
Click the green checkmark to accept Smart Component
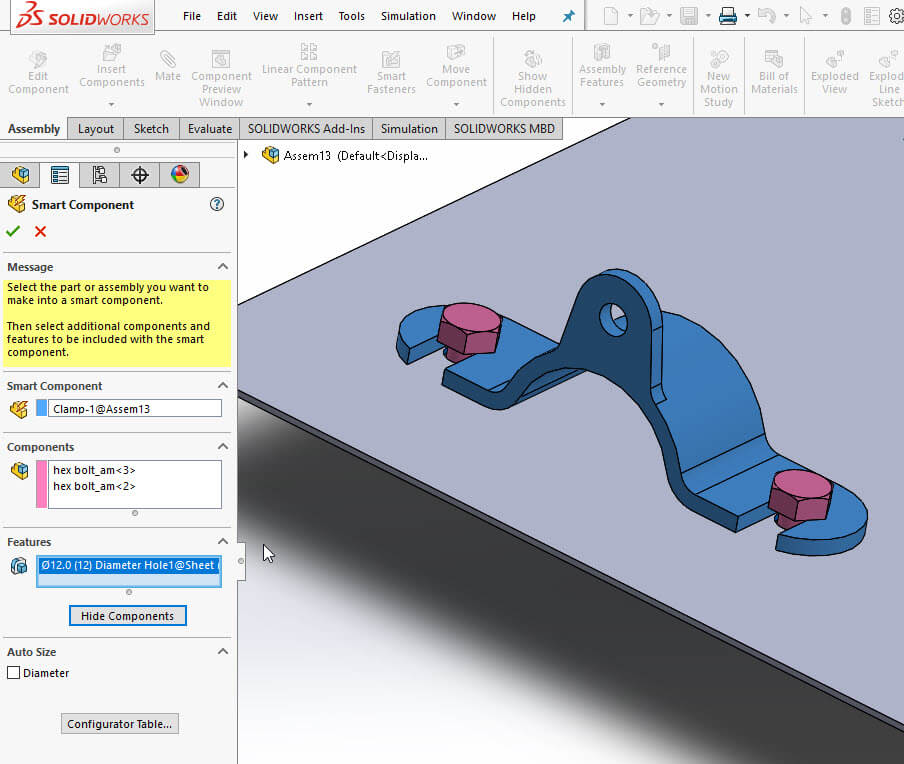coord(13,231)
